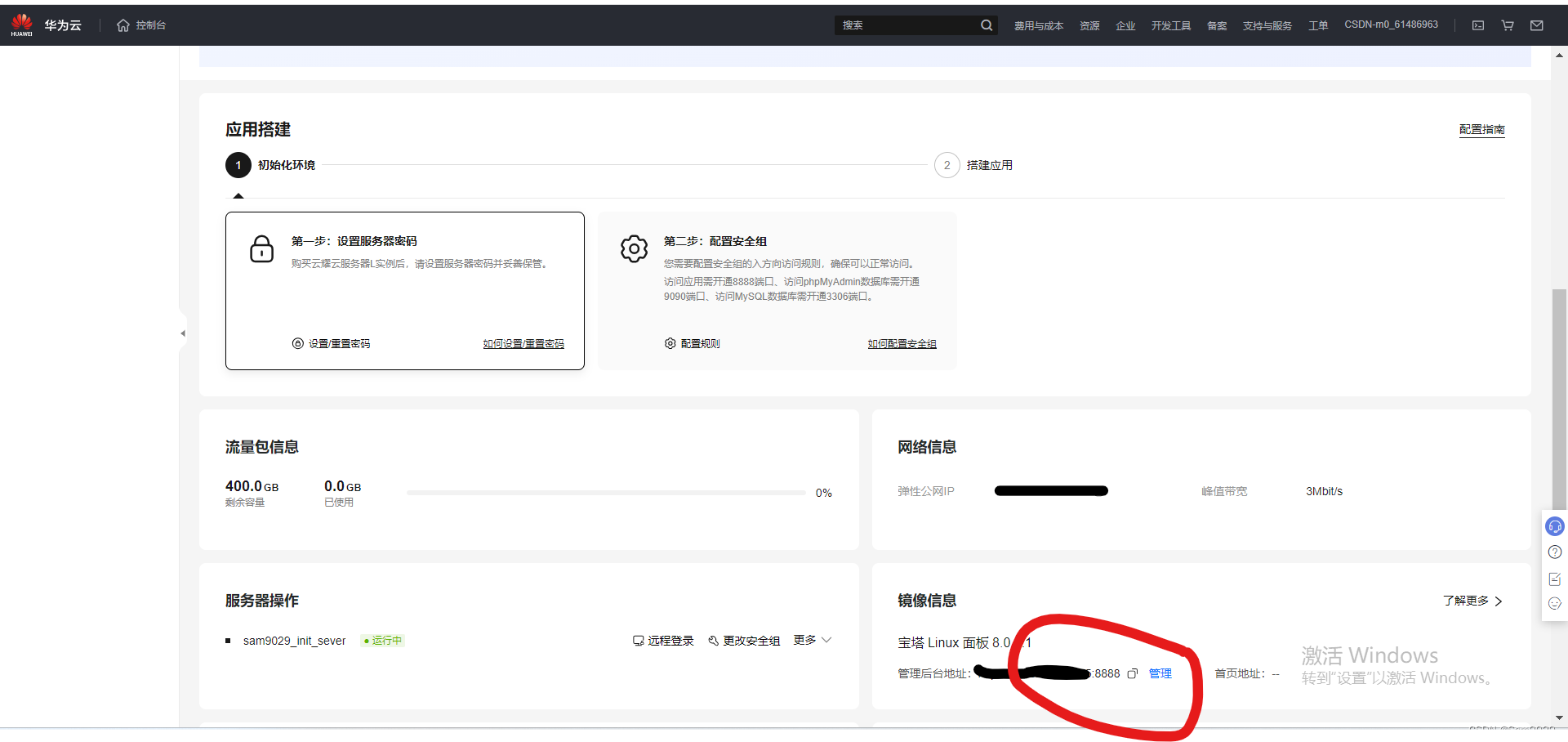Open the 控制台 home icon

coord(123,25)
